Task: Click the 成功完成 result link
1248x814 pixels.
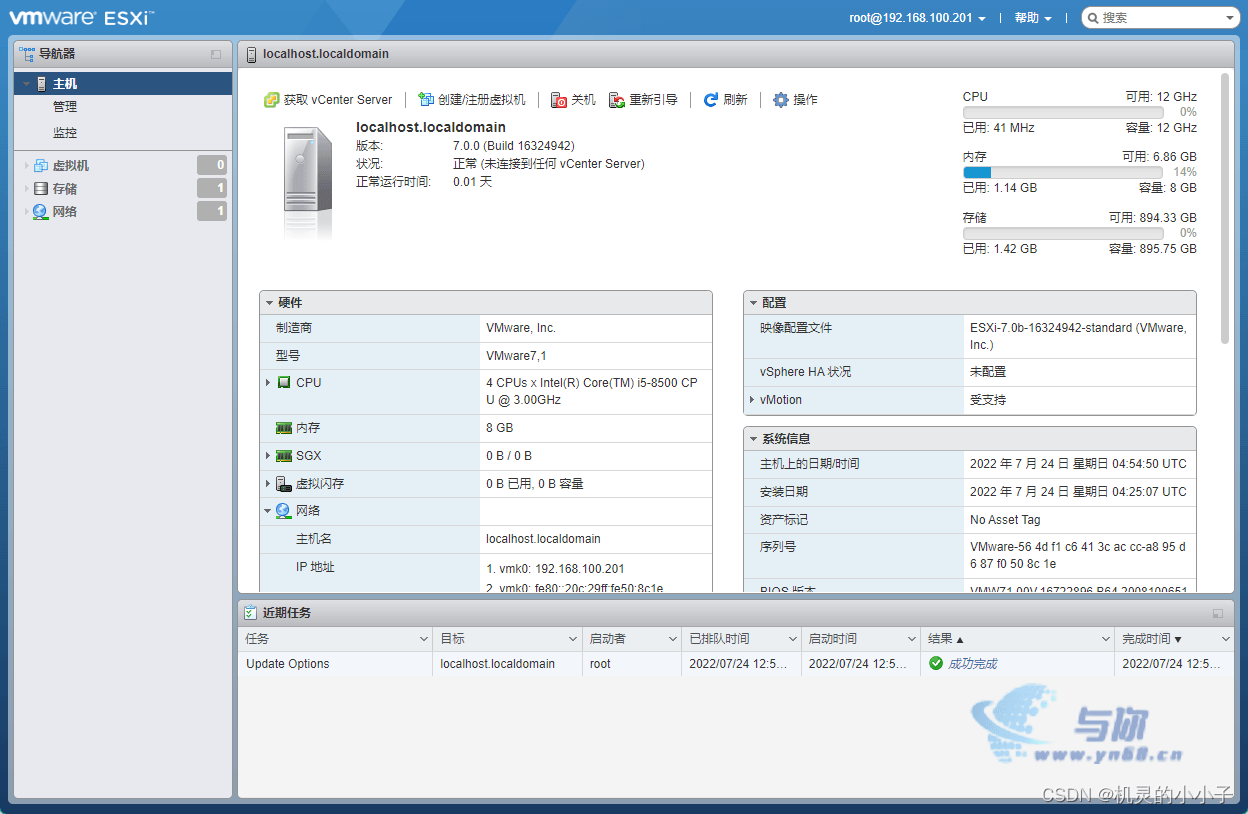Action: point(972,664)
